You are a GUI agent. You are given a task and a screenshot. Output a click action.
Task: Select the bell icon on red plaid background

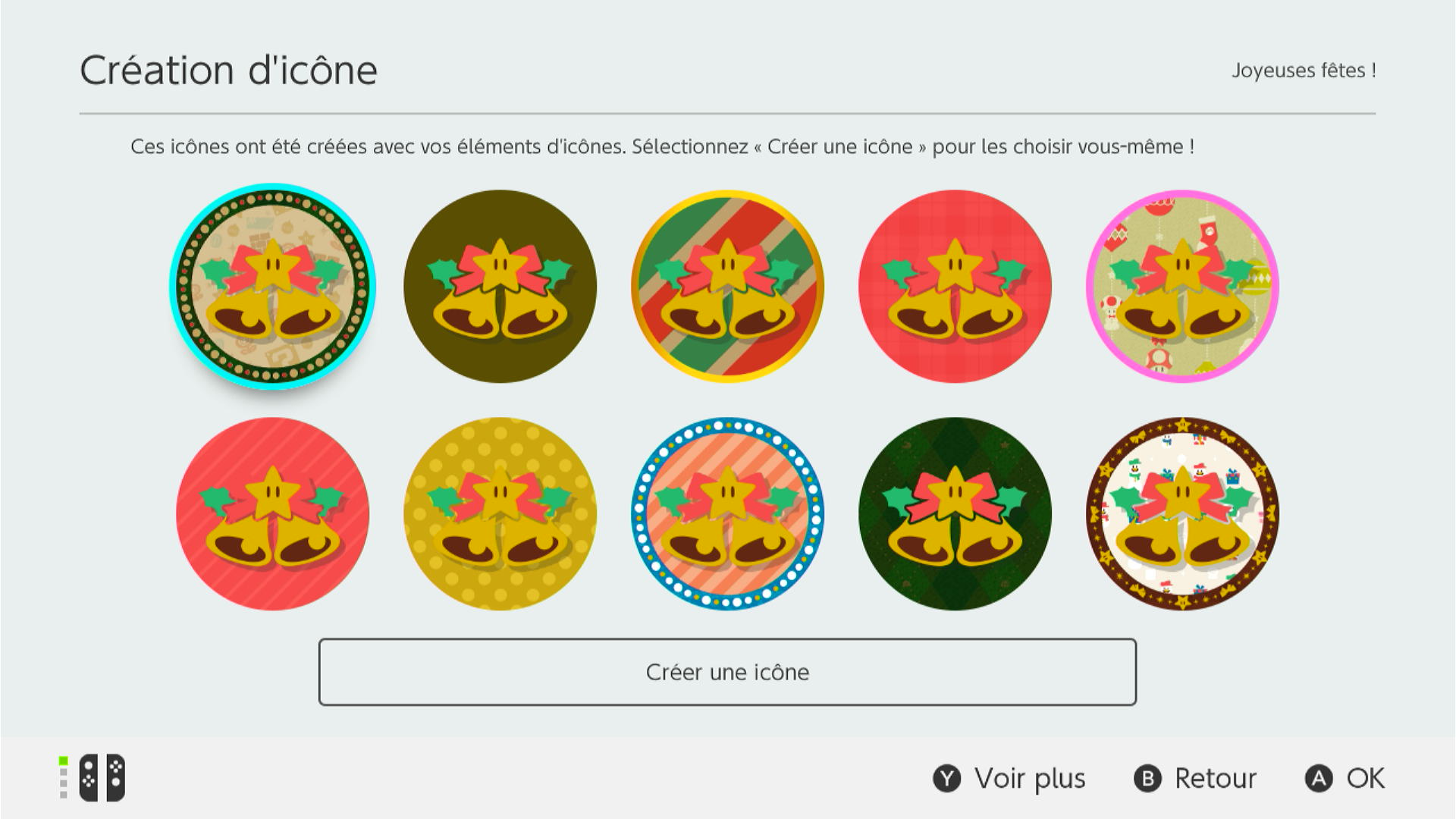[955, 287]
